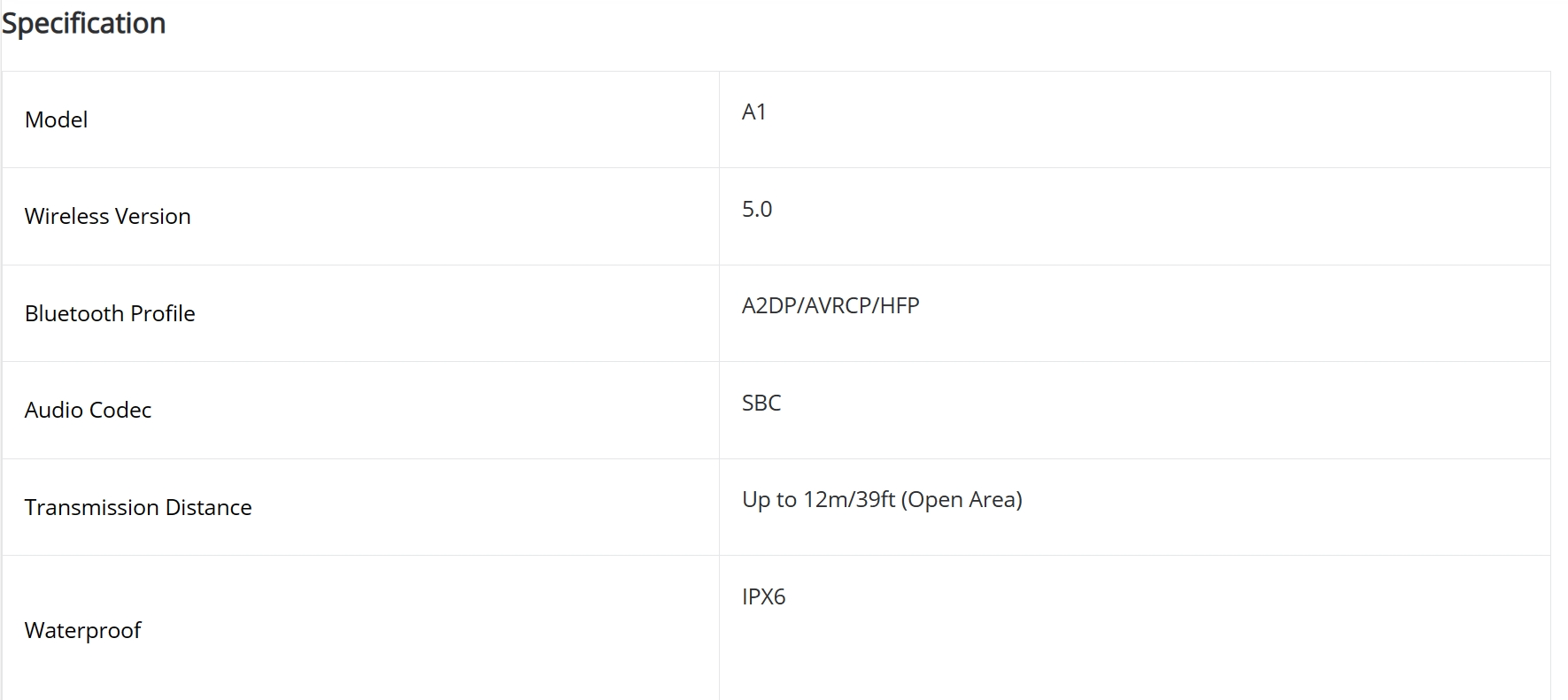The width and height of the screenshot is (1568, 700).
Task: Click the IPX6 waterproof rating
Action: [764, 596]
